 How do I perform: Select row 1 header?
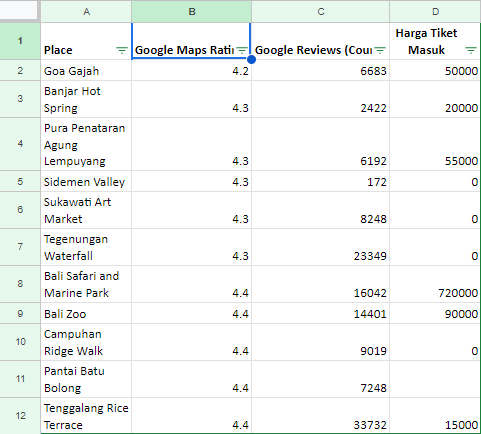click(x=20, y=41)
